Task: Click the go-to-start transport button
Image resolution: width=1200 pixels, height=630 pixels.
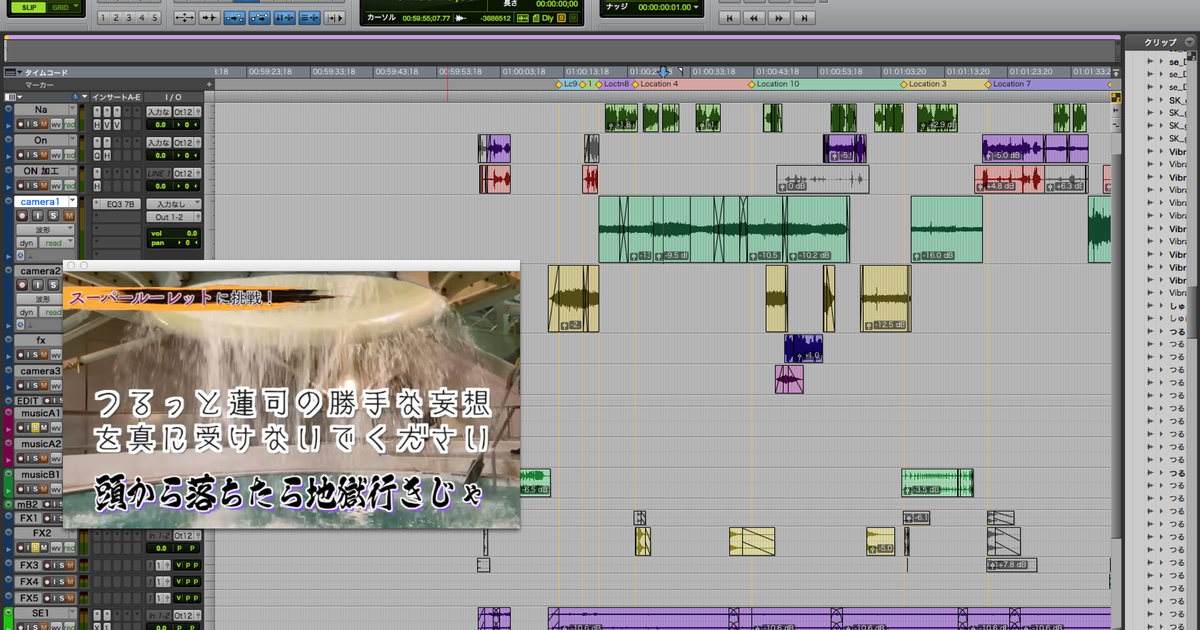Action: pos(731,18)
